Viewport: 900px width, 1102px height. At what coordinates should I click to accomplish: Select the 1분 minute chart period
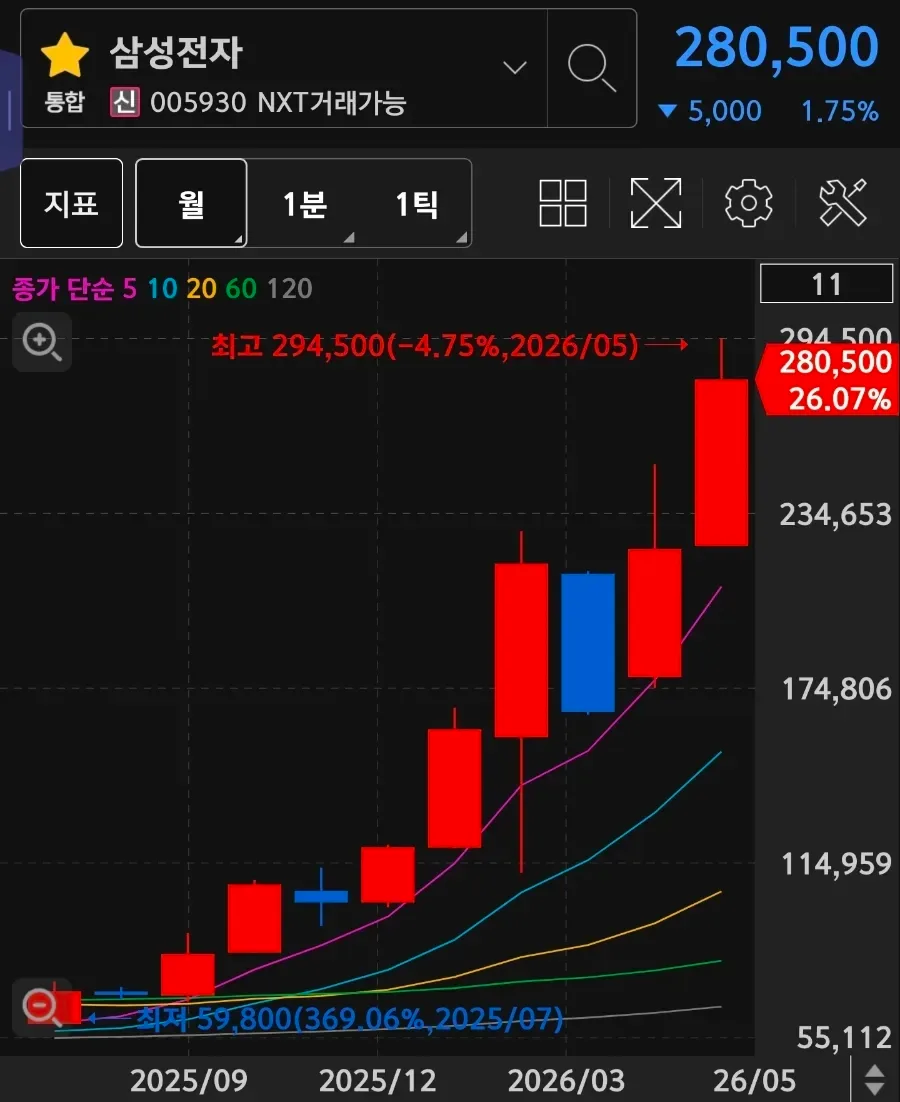pos(304,203)
